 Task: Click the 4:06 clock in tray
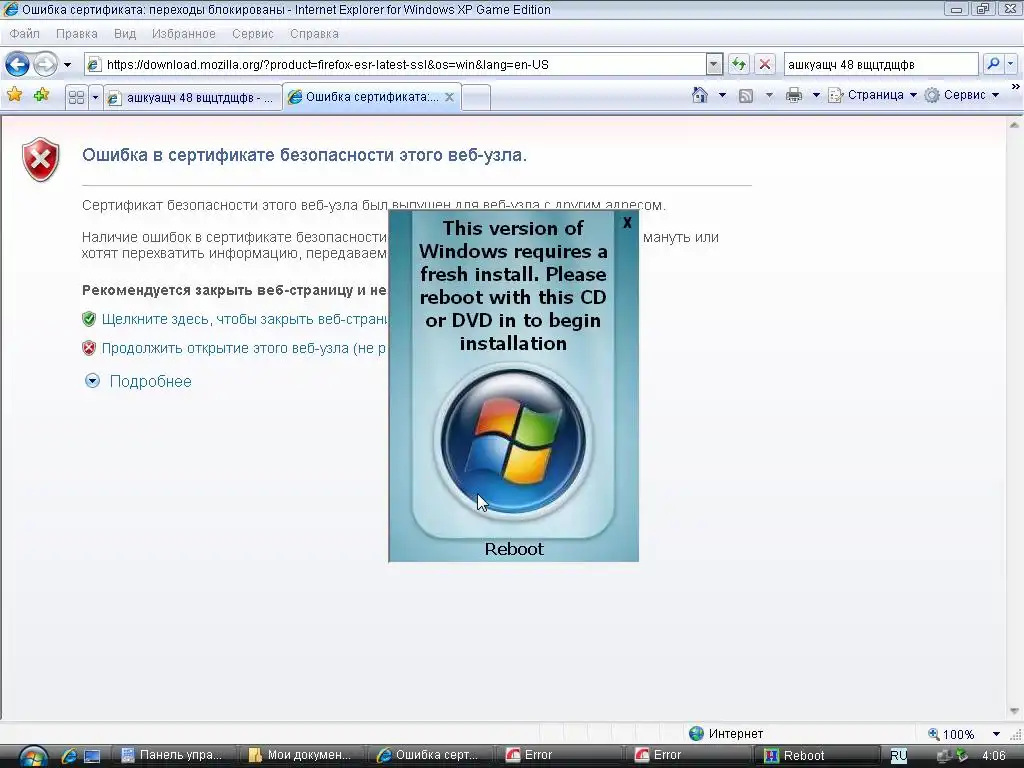(x=993, y=756)
